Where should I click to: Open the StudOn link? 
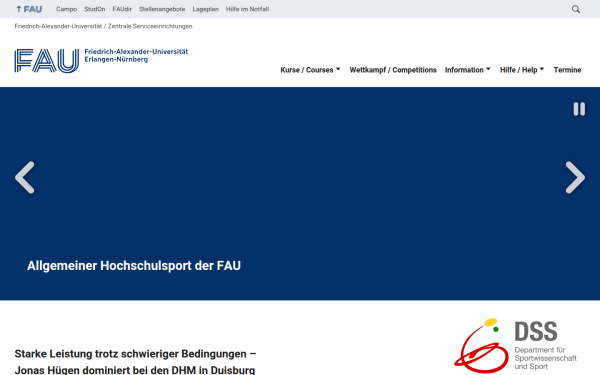(x=95, y=9)
